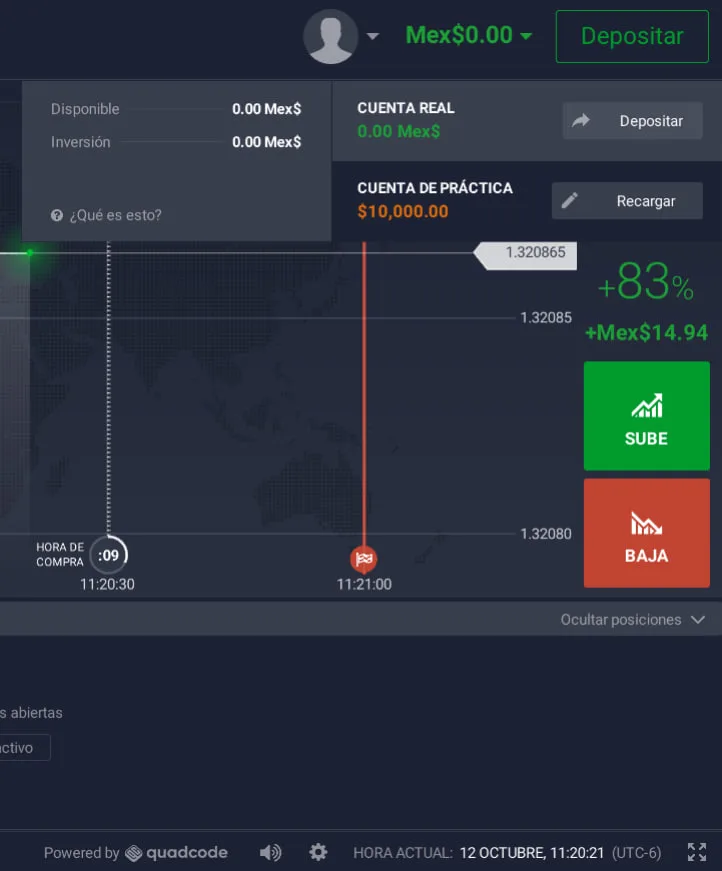Open the Mex$0.00 balance dropdown
The width and height of the screenshot is (722, 871).
pyautogui.click(x=468, y=36)
